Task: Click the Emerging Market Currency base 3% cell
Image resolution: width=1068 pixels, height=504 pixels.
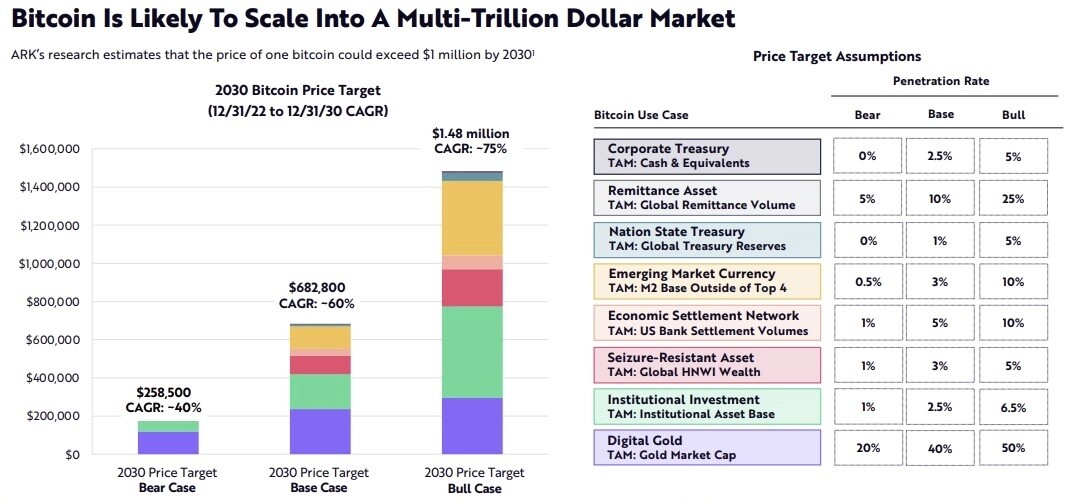Action: tap(940, 281)
